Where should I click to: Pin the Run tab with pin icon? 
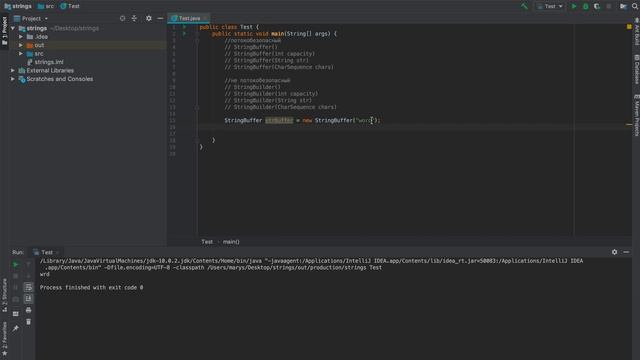click(16, 329)
